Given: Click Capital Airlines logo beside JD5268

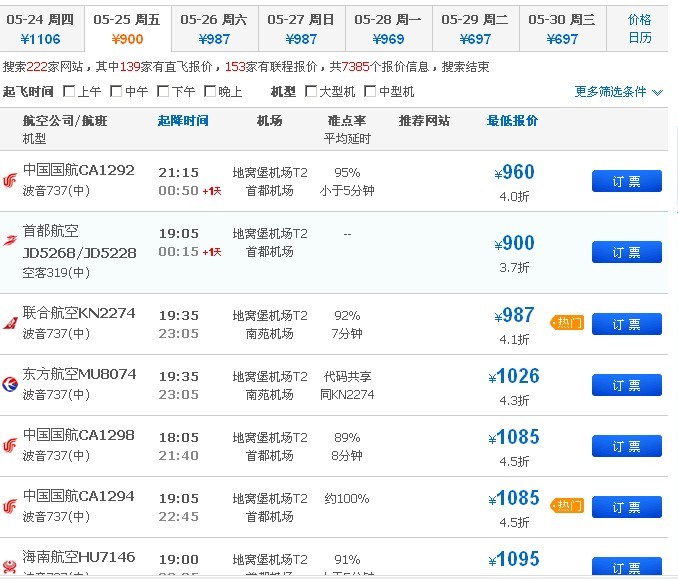Looking at the screenshot, I should (10, 240).
